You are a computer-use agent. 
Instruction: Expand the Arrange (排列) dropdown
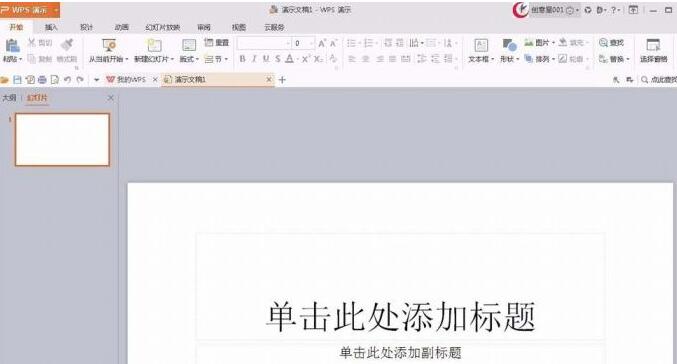point(553,59)
